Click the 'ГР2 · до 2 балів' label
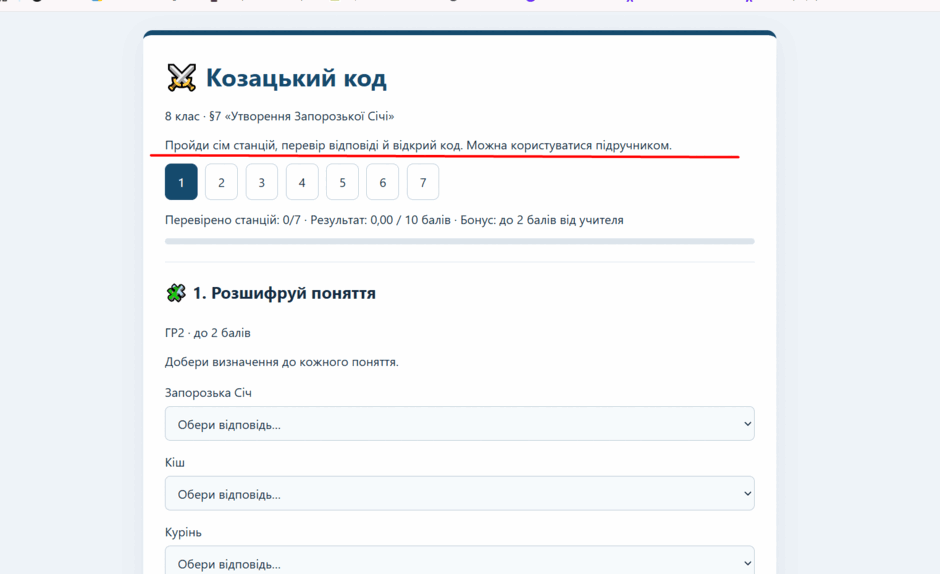This screenshot has width=940, height=574. pyautogui.click(x=207, y=333)
